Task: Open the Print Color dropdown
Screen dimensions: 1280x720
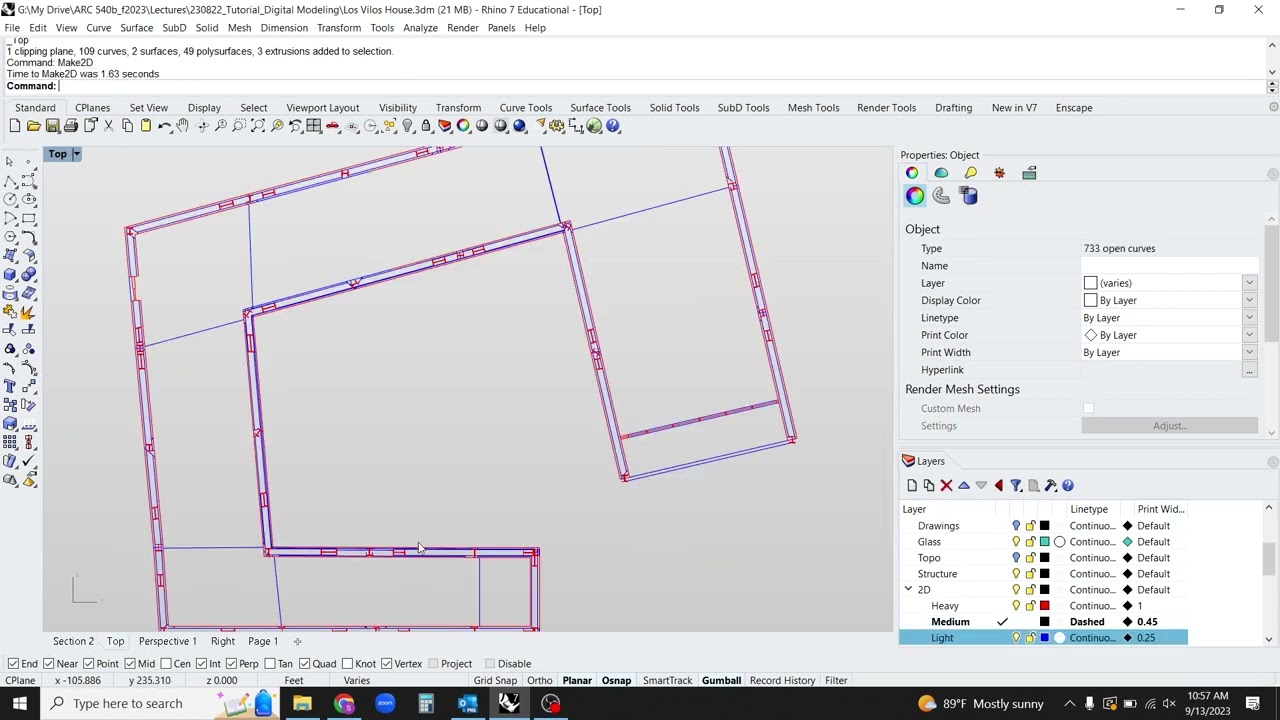Action: (x=1249, y=335)
